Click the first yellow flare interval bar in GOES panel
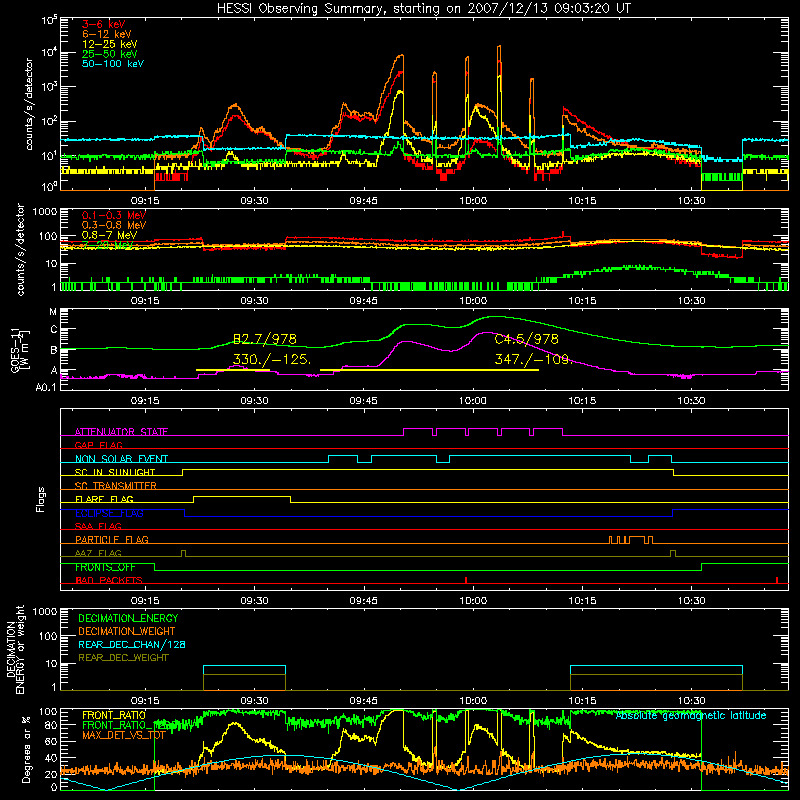Image resolution: width=800 pixels, height=800 pixels. click(233, 370)
